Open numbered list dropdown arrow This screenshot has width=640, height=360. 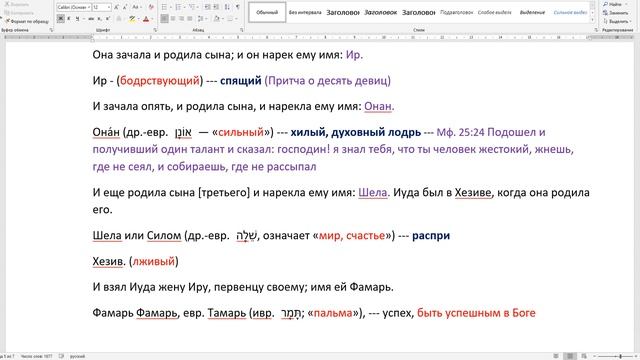184,7
